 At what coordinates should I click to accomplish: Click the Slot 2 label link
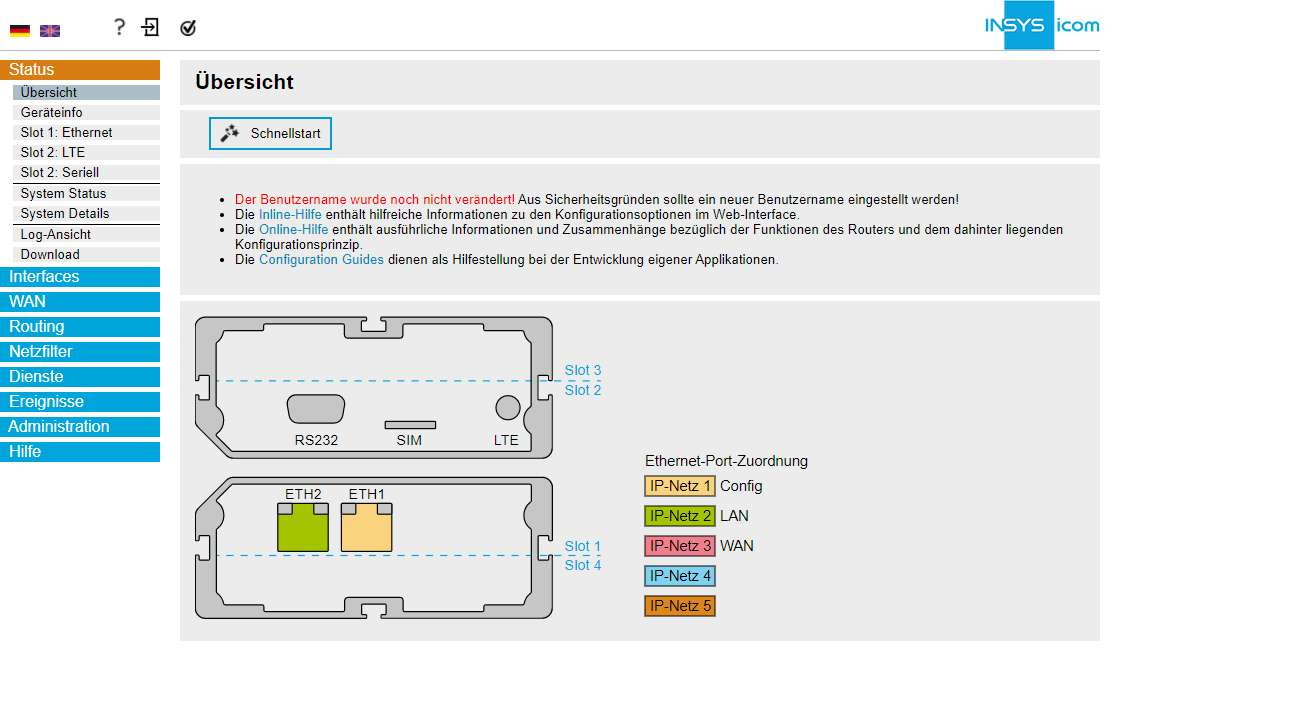583,390
